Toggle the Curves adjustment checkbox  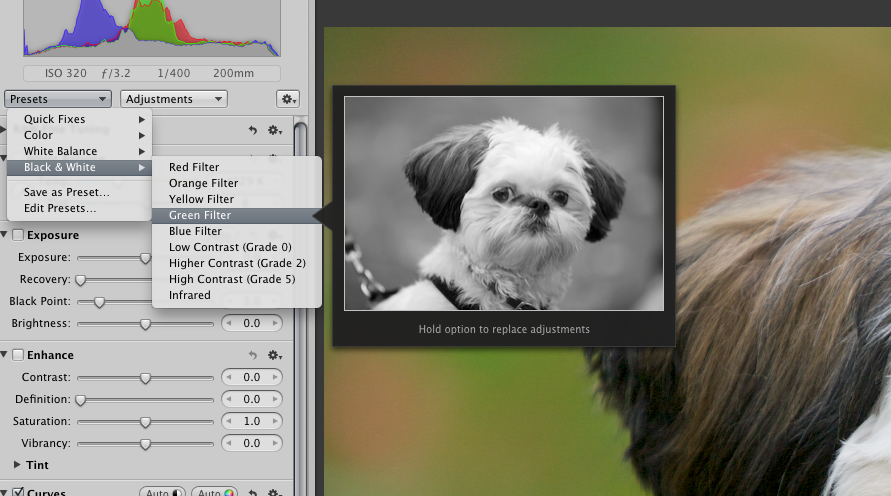(x=18, y=492)
